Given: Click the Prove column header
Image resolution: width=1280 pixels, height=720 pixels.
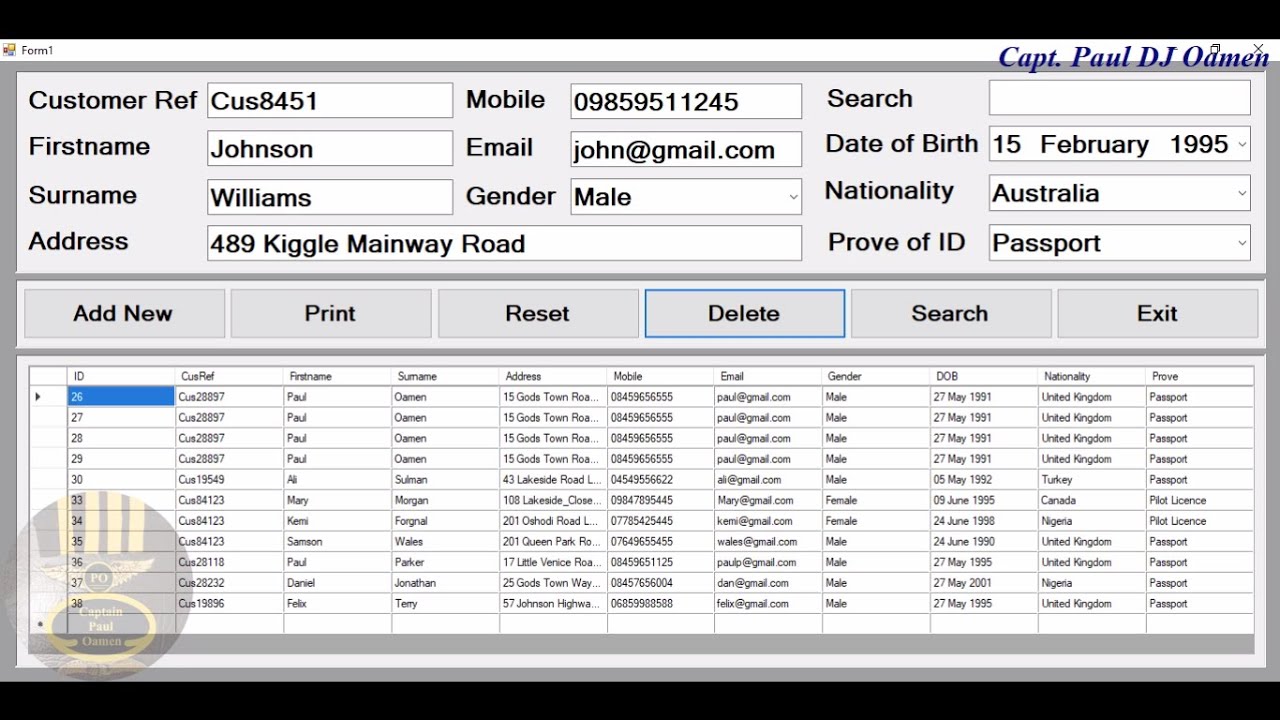Looking at the screenshot, I should [1200, 376].
